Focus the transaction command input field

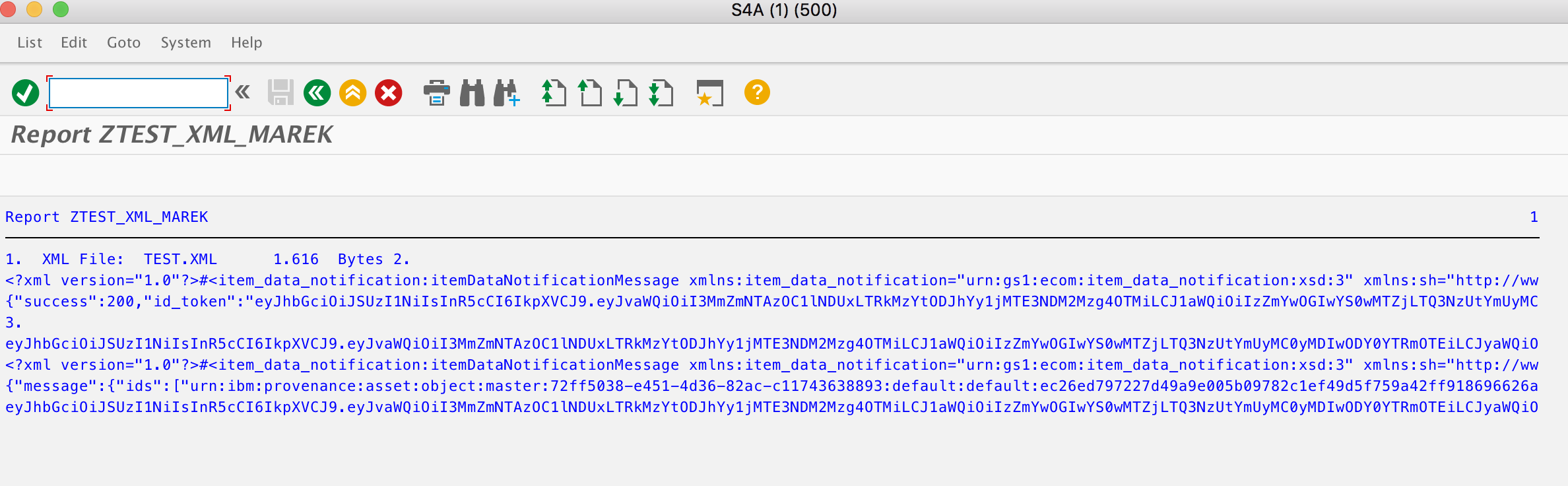[139, 93]
